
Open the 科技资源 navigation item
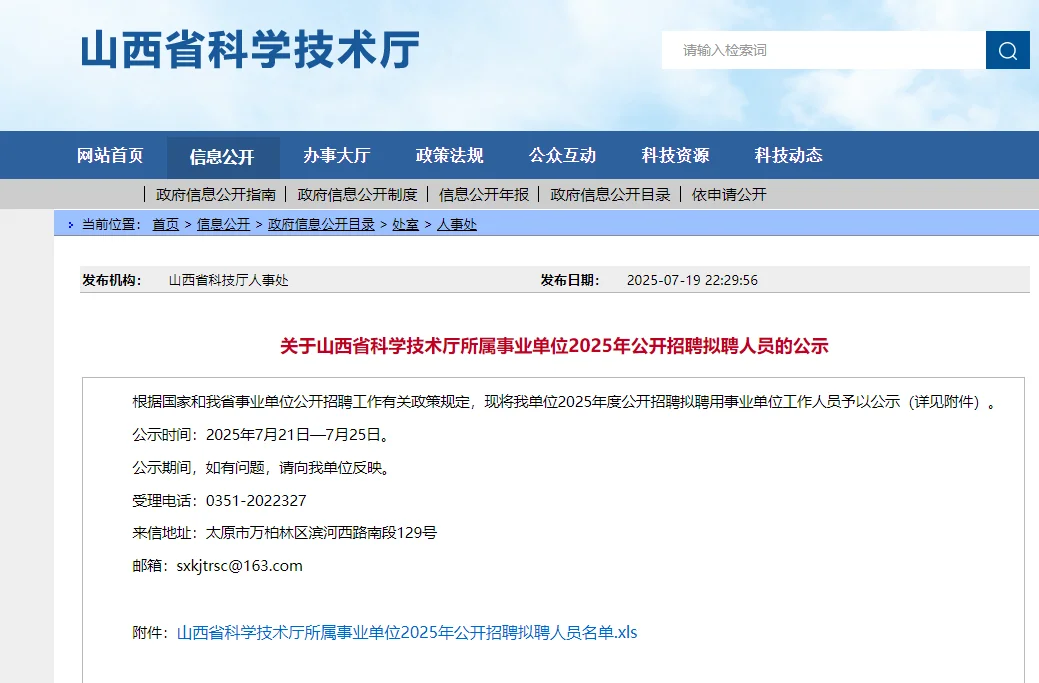pyautogui.click(x=675, y=156)
